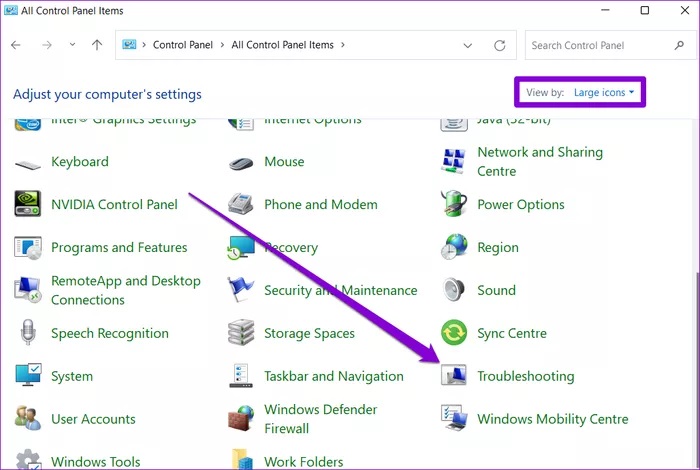Open the Windows Defender Firewall icon
This screenshot has height=470, width=700.
(x=241, y=419)
